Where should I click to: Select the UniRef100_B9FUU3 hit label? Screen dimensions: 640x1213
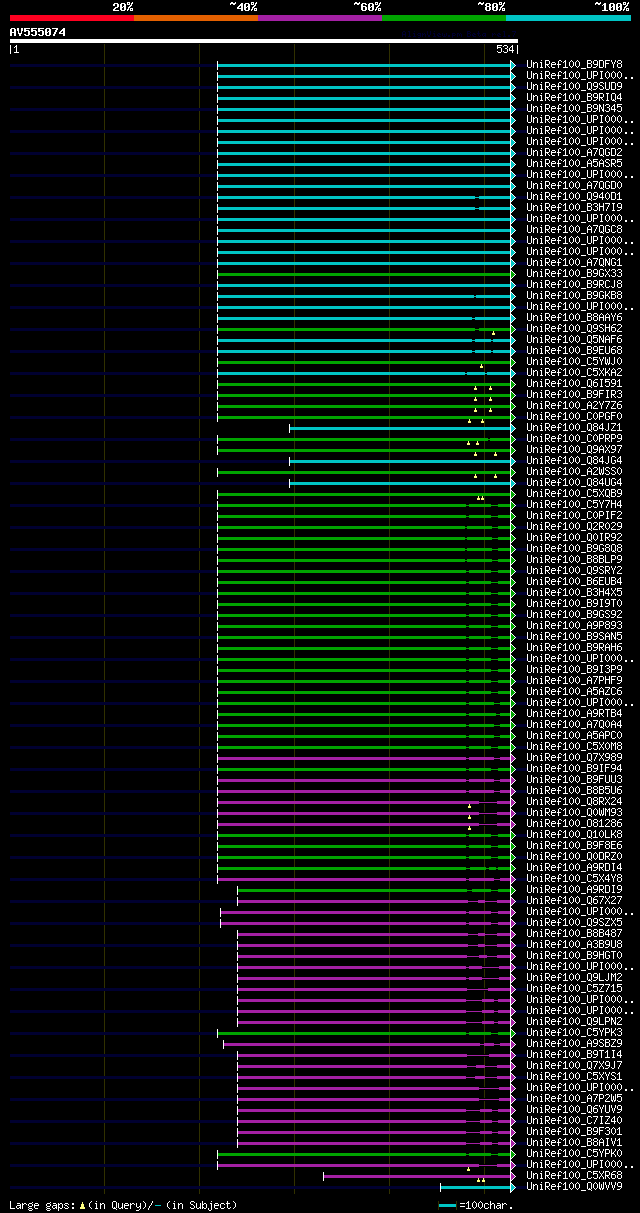[x=575, y=779]
